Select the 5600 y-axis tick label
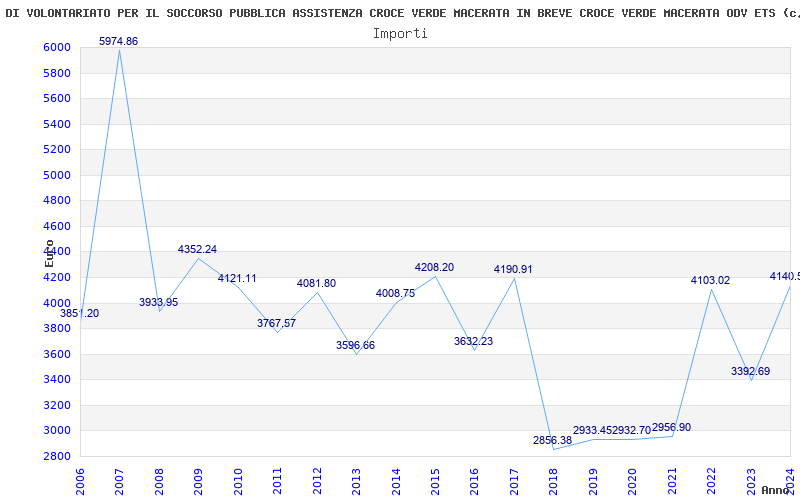Screen dimensions: 800x500 click(x=57, y=98)
